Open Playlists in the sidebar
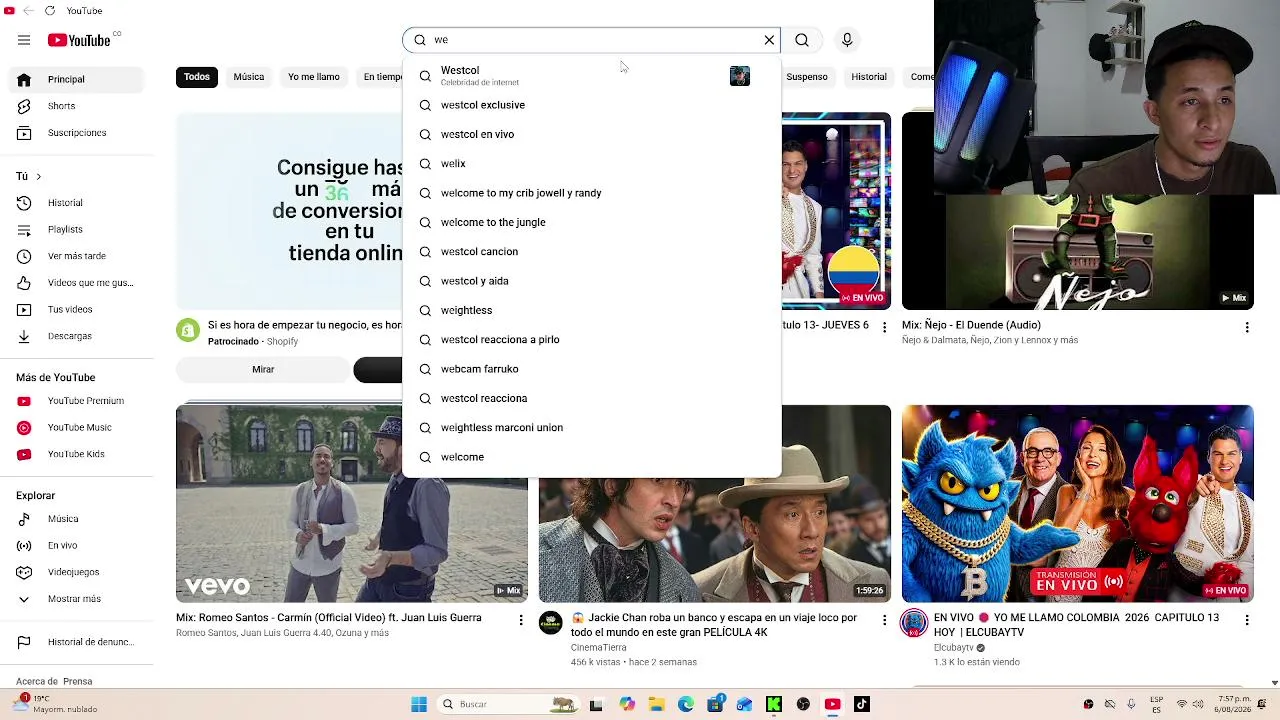This screenshot has height=720, width=1280. 77,230
